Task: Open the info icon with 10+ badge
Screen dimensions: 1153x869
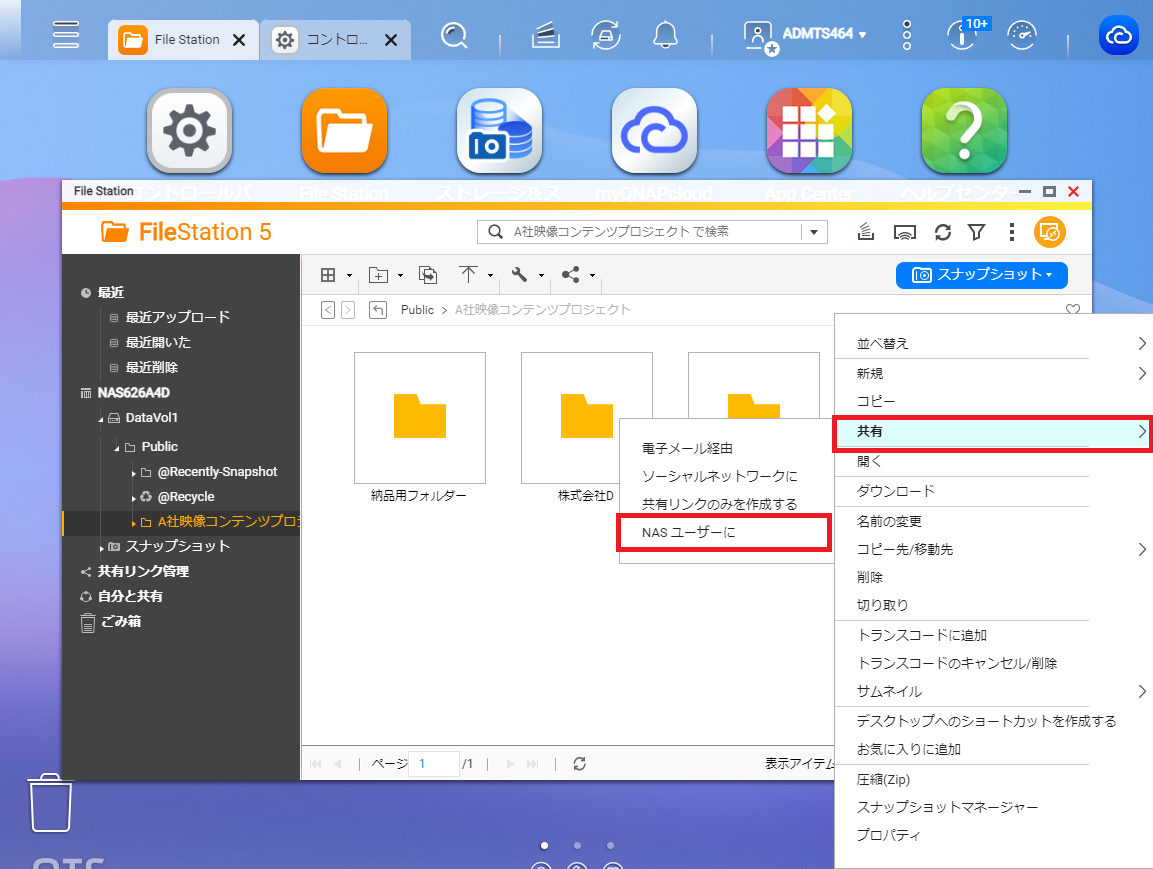Action: [x=964, y=35]
